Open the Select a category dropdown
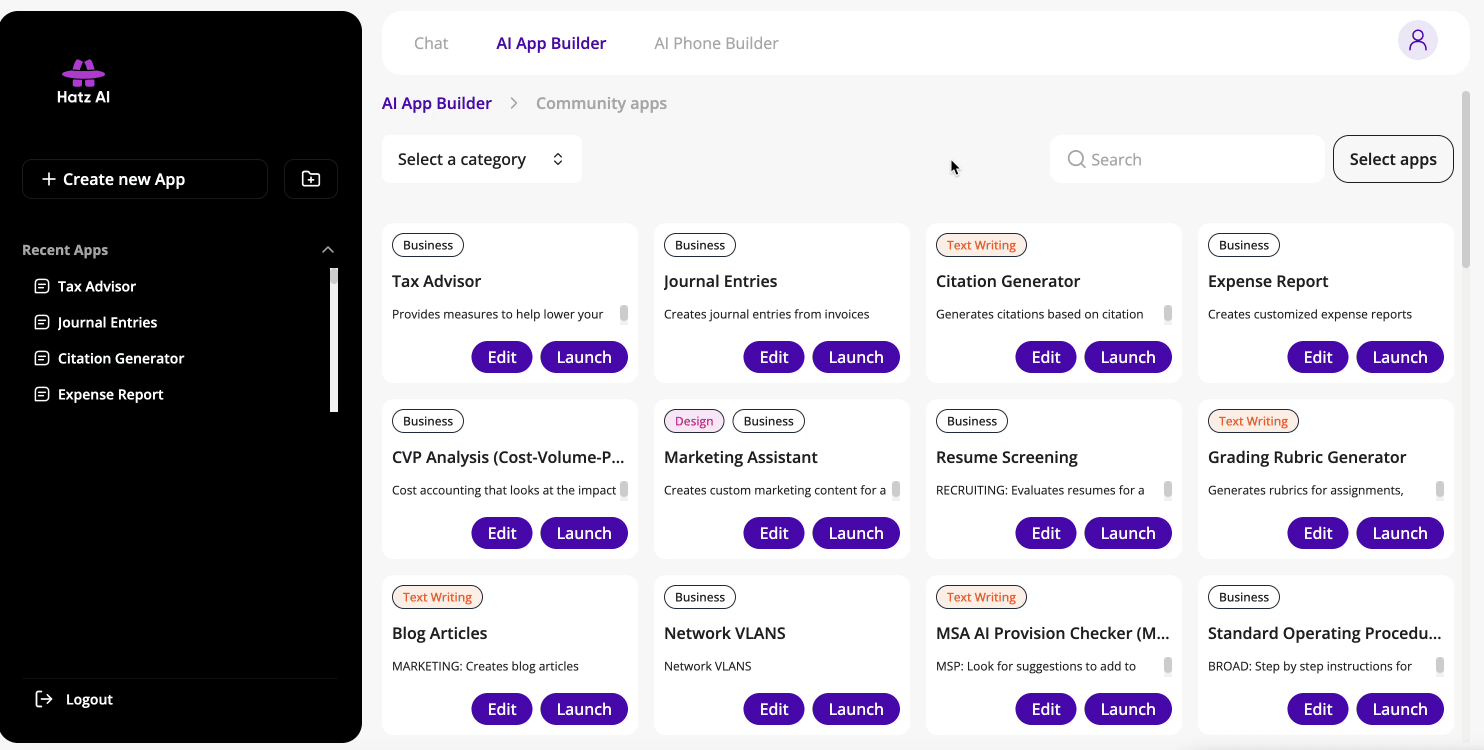Image resolution: width=1484 pixels, height=750 pixels. pyautogui.click(x=481, y=159)
